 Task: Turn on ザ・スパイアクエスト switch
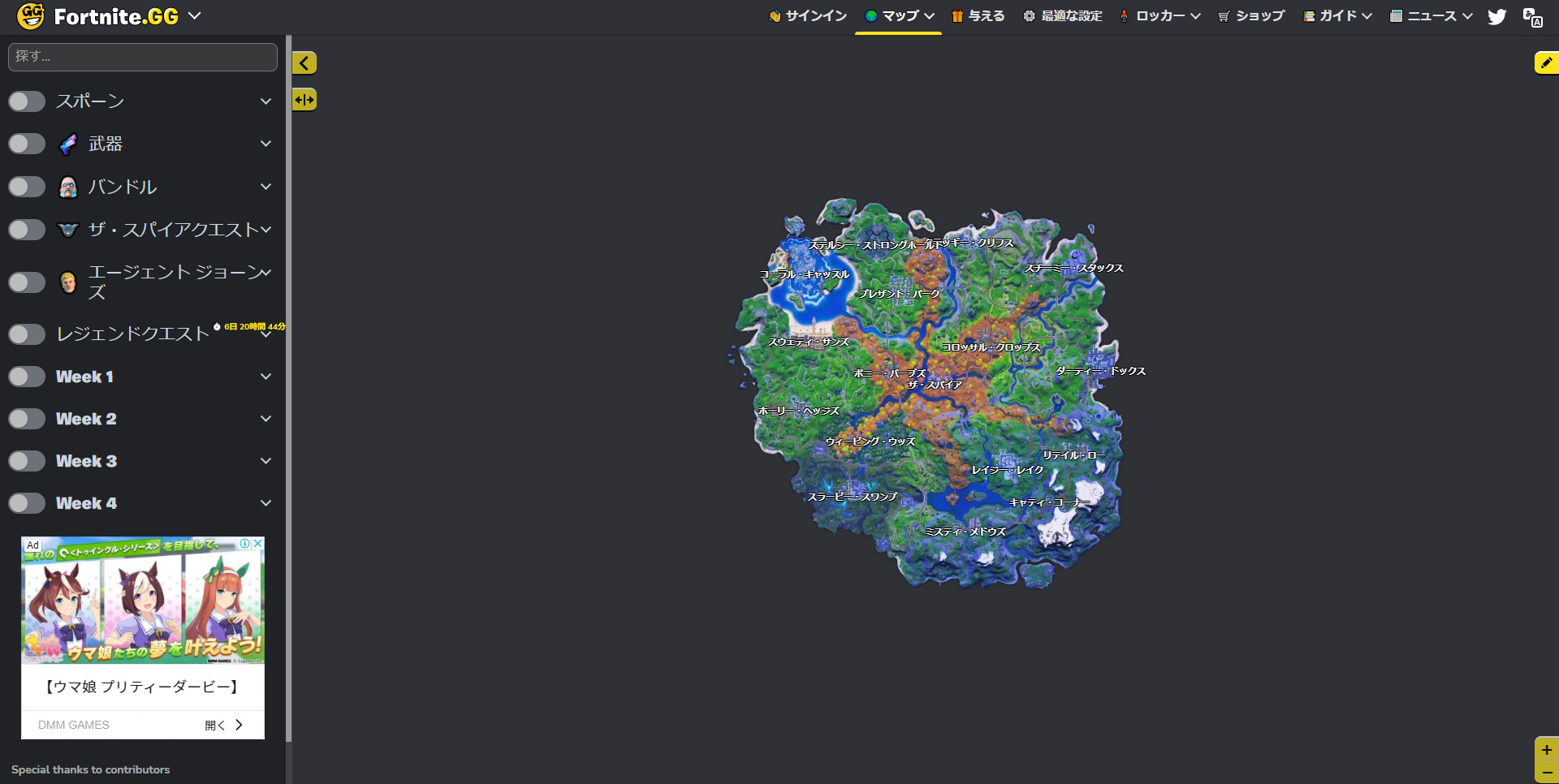pos(27,230)
